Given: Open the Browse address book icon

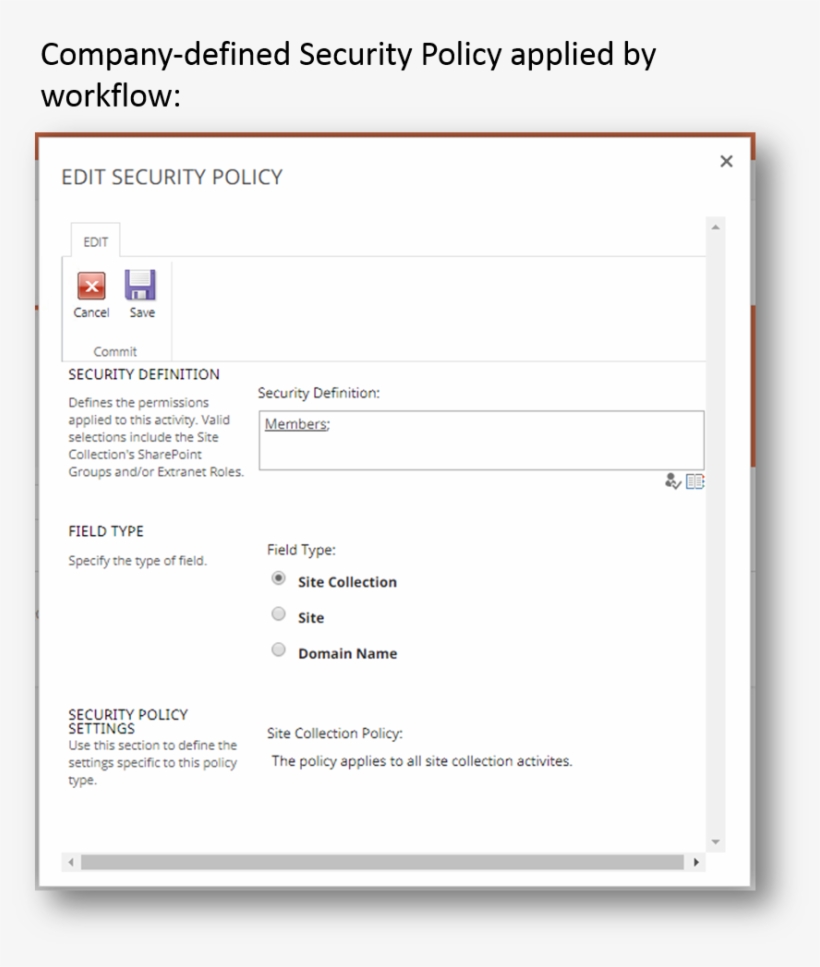Looking at the screenshot, I should 695,482.
